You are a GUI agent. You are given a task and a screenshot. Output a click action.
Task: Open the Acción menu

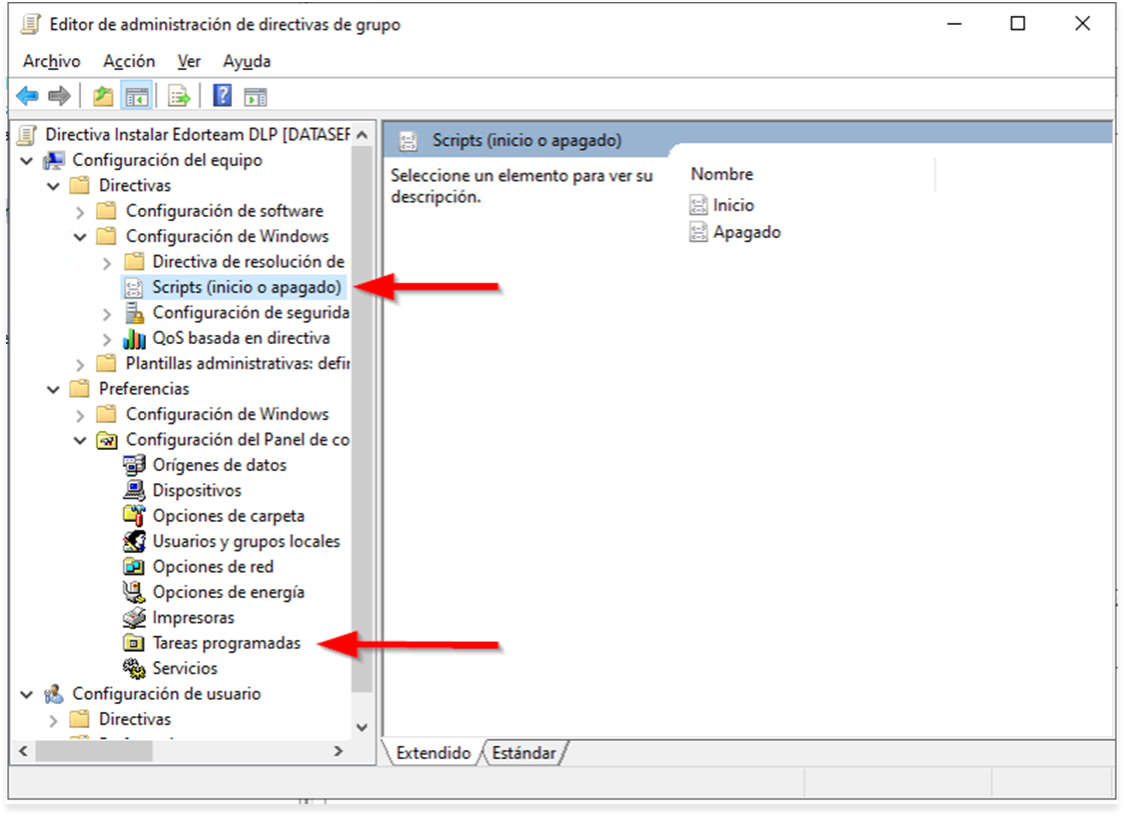point(129,61)
